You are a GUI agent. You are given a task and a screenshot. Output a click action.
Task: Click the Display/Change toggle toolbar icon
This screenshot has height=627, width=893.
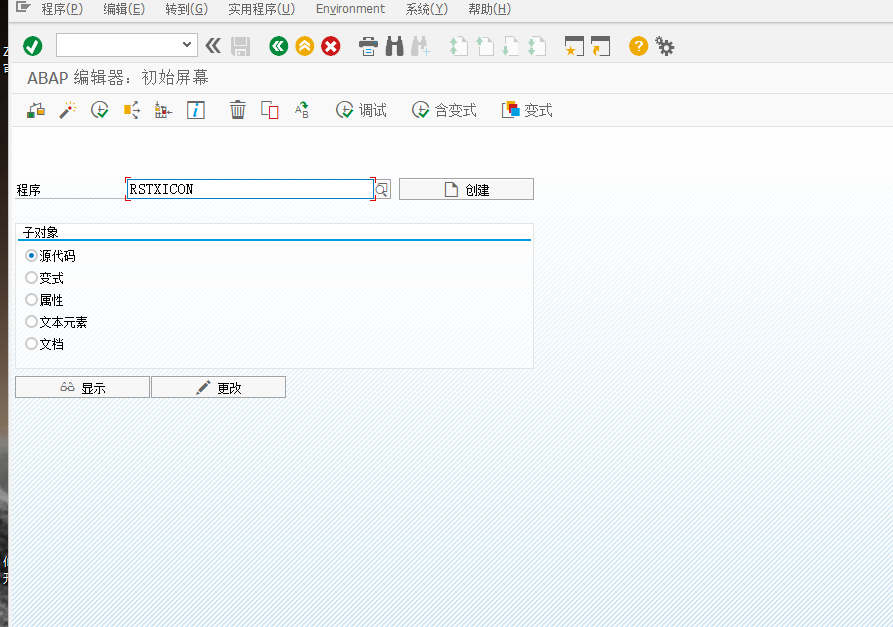pyautogui.click(x=36, y=110)
